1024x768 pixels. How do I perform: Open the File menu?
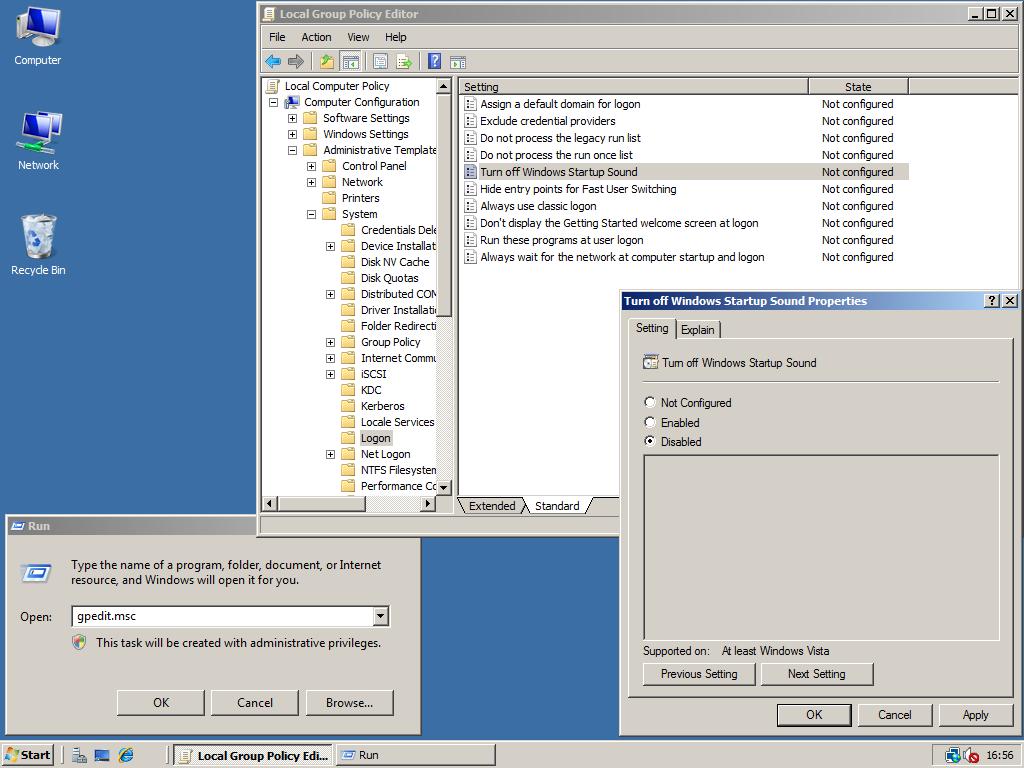(277, 37)
